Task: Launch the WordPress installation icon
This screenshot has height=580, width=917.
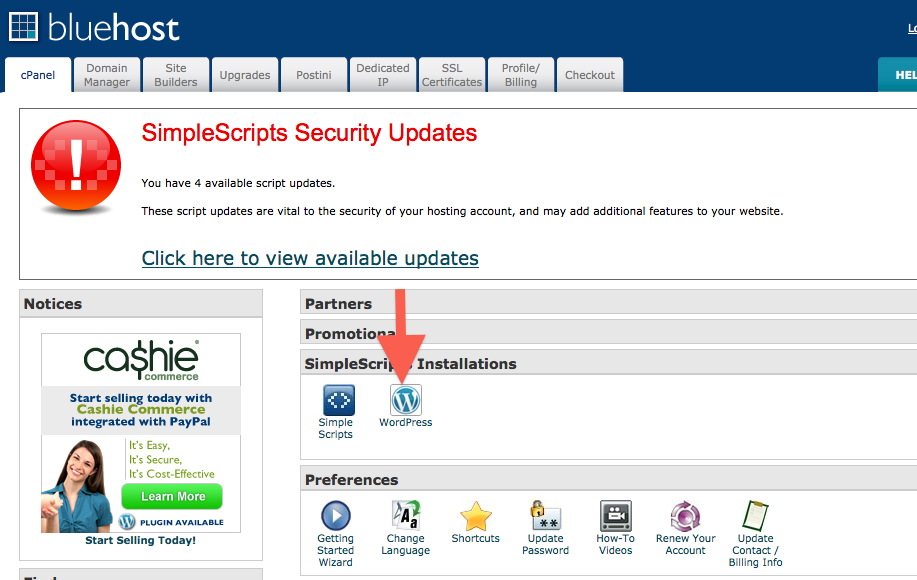Action: (x=405, y=400)
